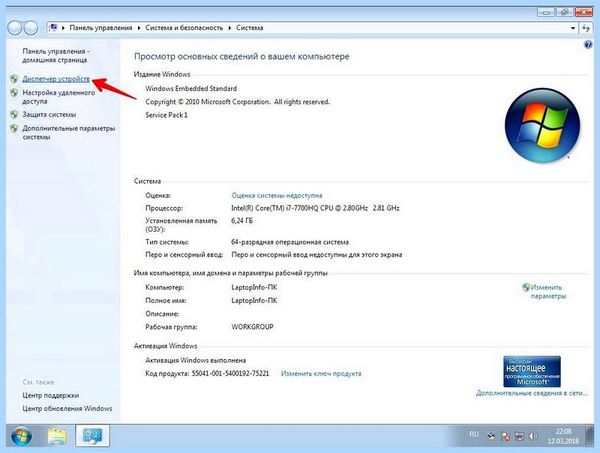Click the Service Pack 1 text

point(166,115)
